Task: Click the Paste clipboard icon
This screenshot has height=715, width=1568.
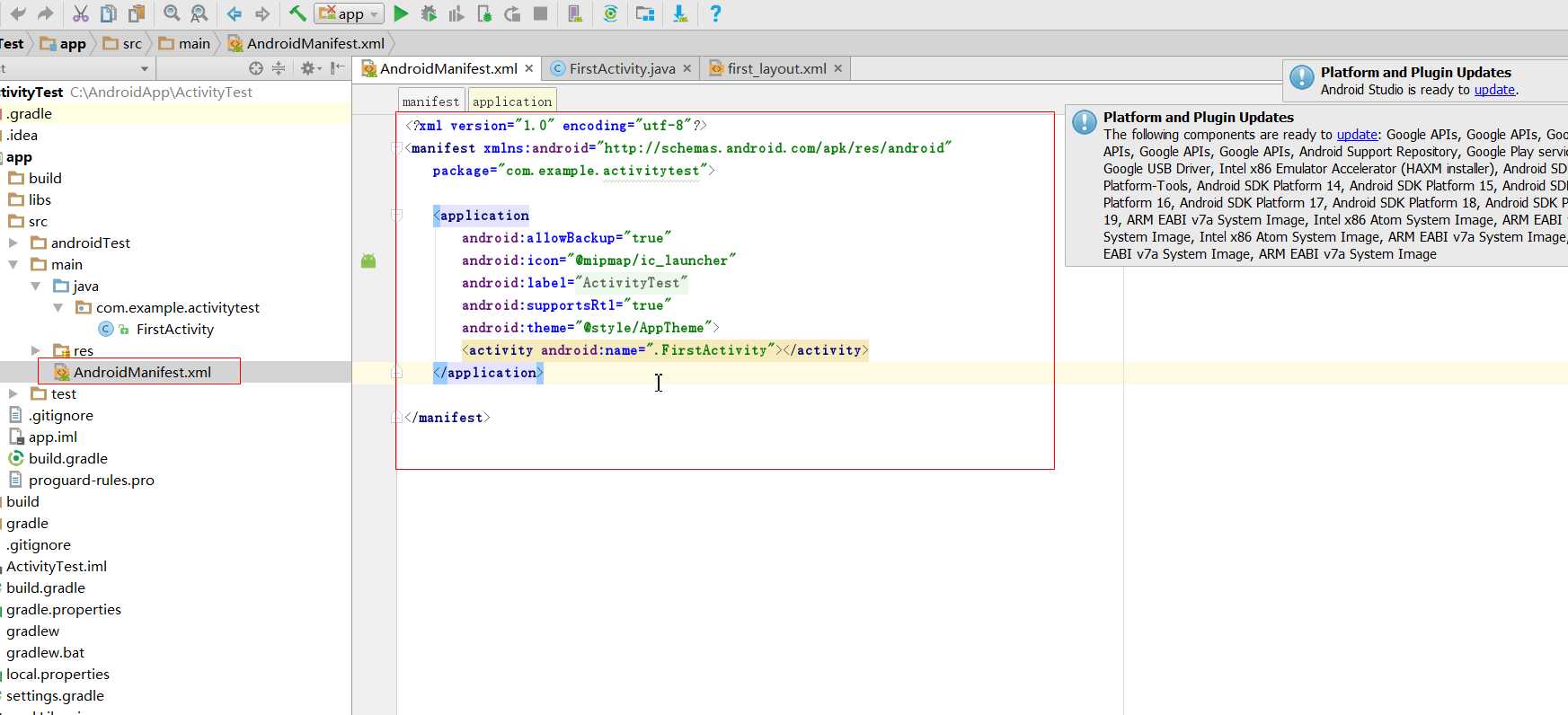Action: pos(137,13)
